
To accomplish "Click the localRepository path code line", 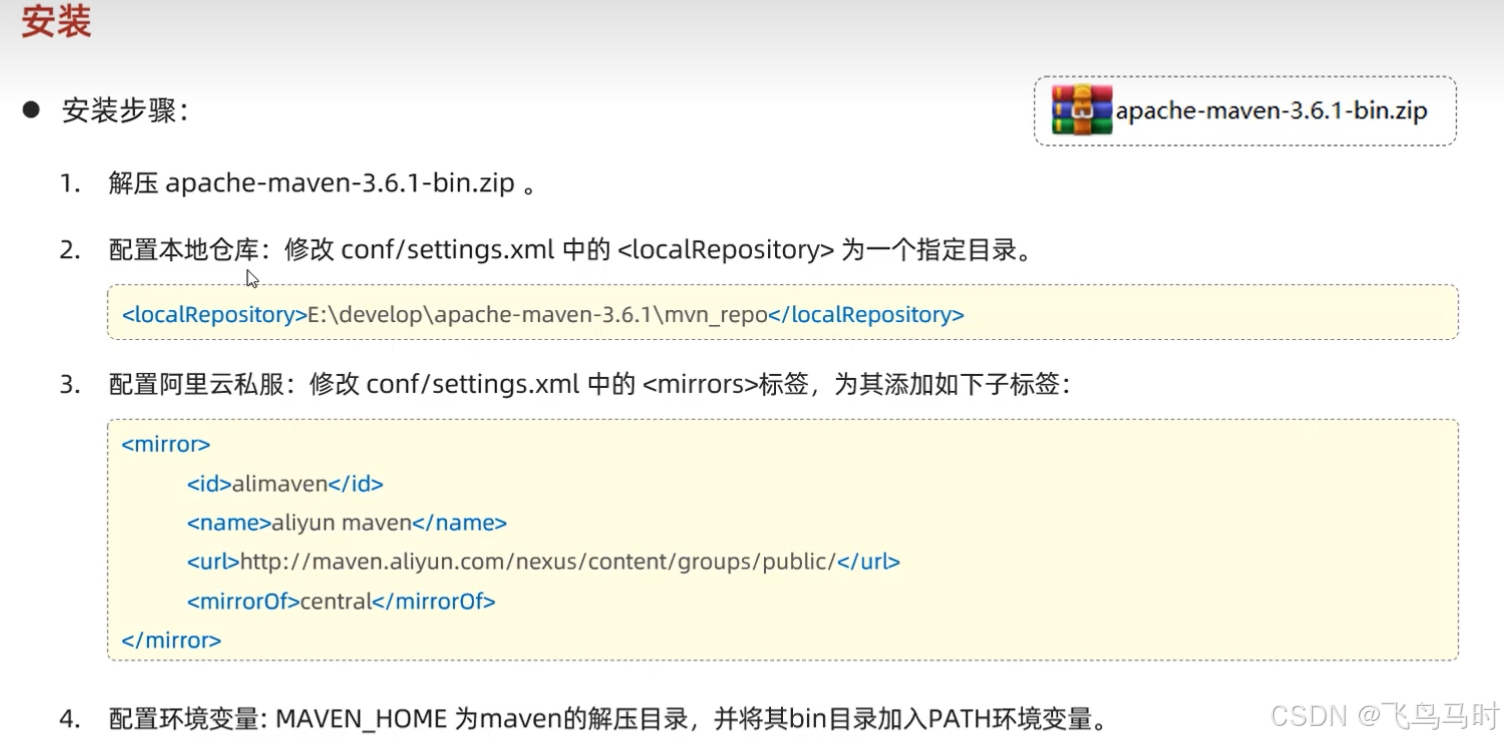I will [x=543, y=314].
